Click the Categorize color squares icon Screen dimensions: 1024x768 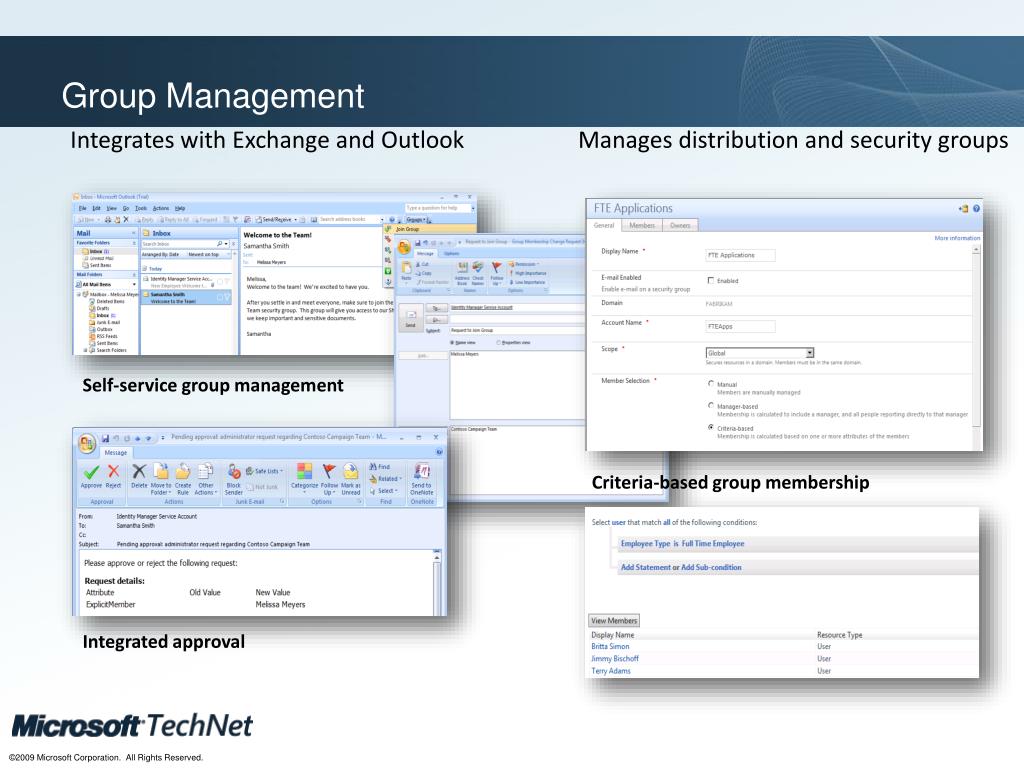point(304,471)
